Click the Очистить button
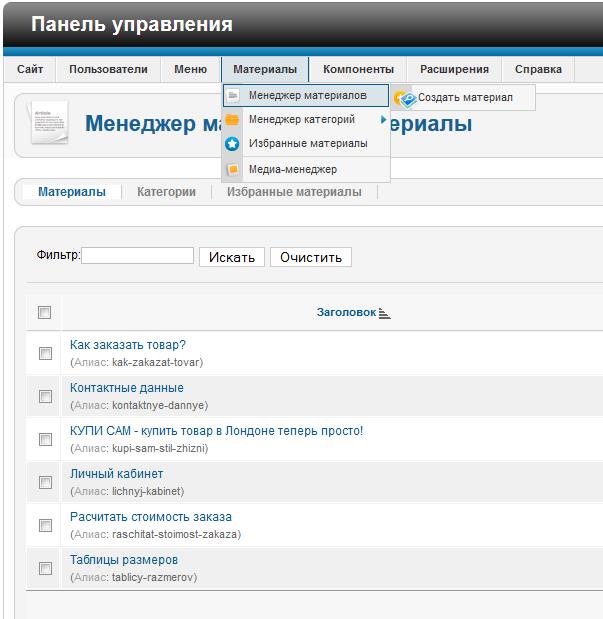Image resolution: width=603 pixels, height=619 pixels. click(311, 257)
